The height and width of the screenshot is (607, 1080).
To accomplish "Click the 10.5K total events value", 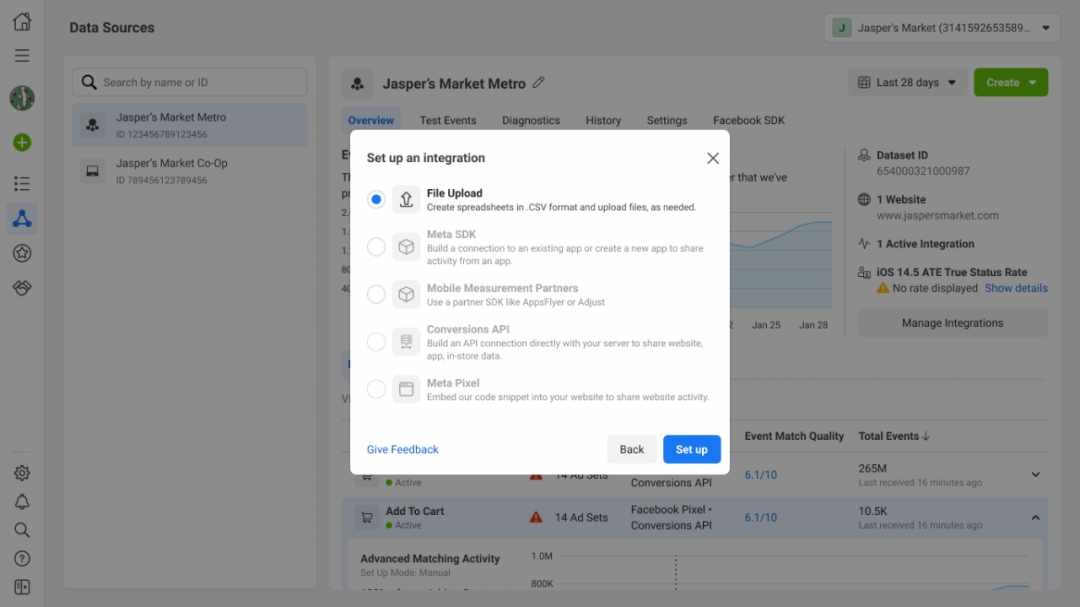I will pos(873,511).
